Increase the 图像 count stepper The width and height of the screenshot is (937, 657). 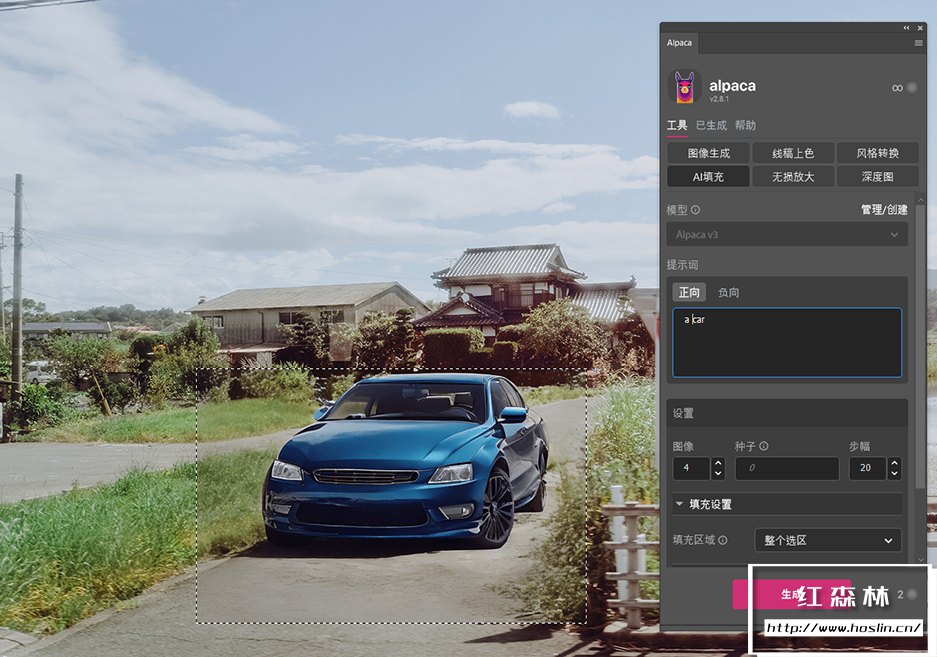click(x=718, y=463)
